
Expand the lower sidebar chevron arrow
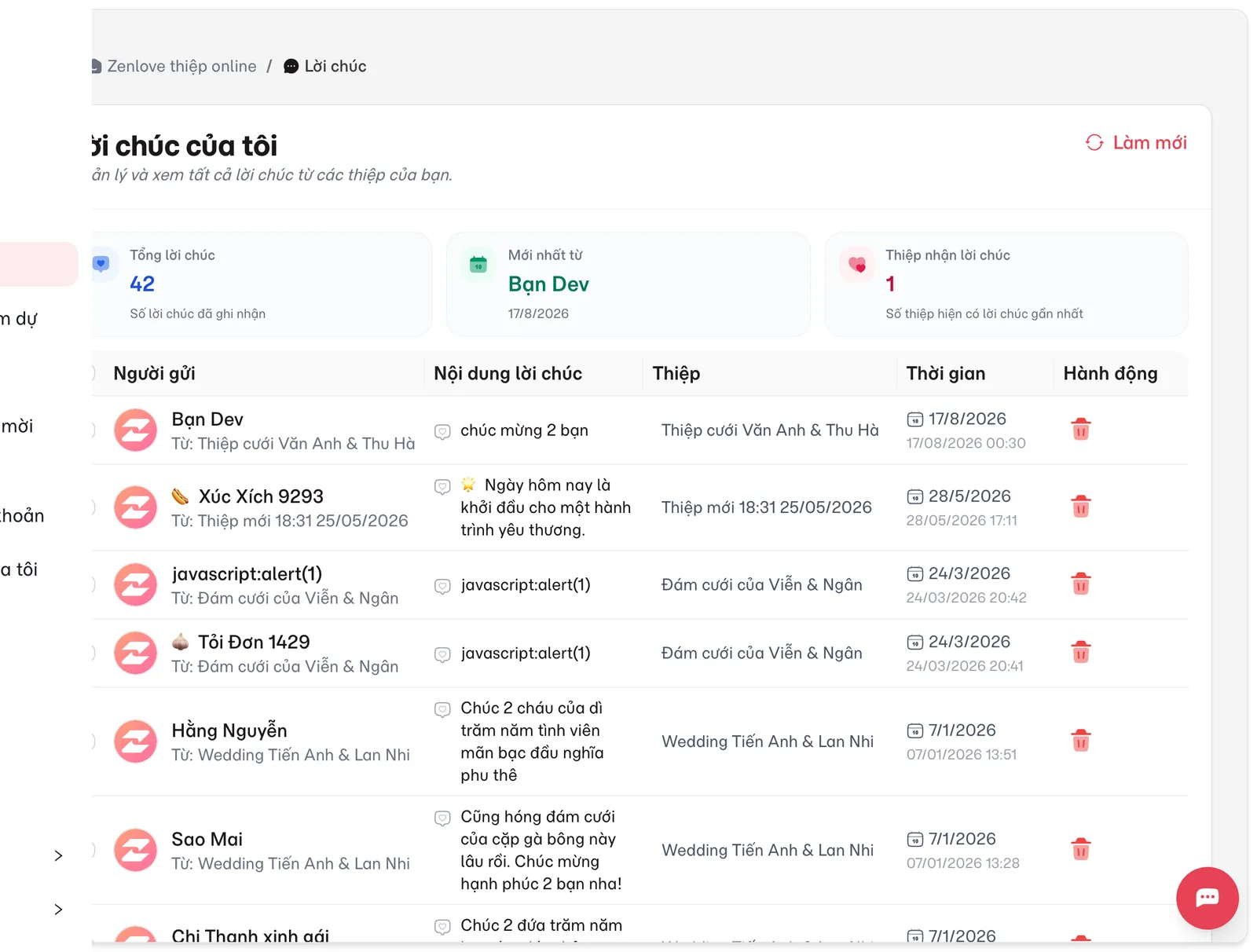[x=58, y=909]
